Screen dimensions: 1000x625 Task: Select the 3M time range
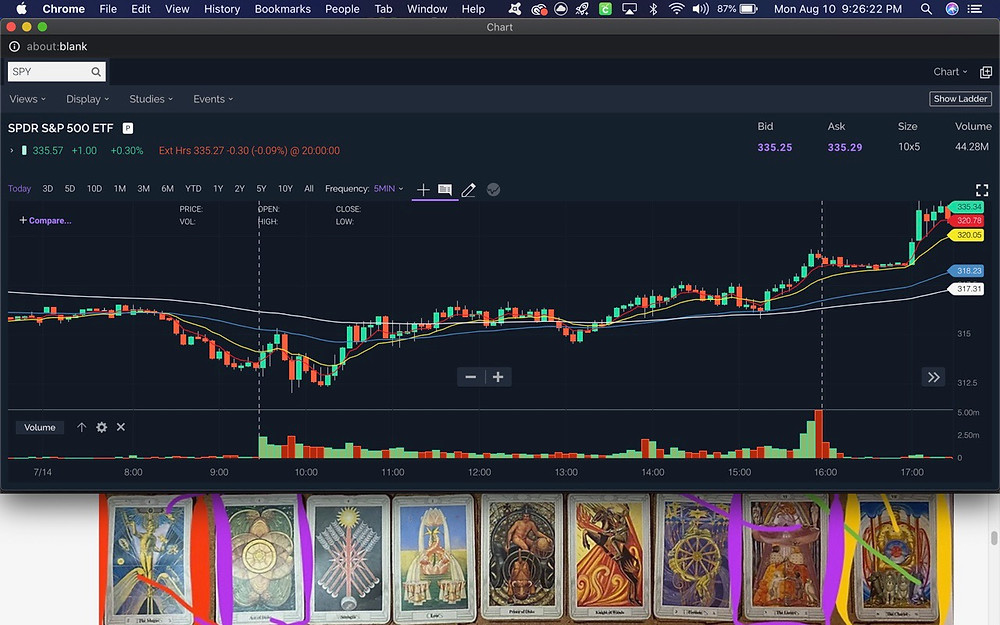pyautogui.click(x=143, y=189)
